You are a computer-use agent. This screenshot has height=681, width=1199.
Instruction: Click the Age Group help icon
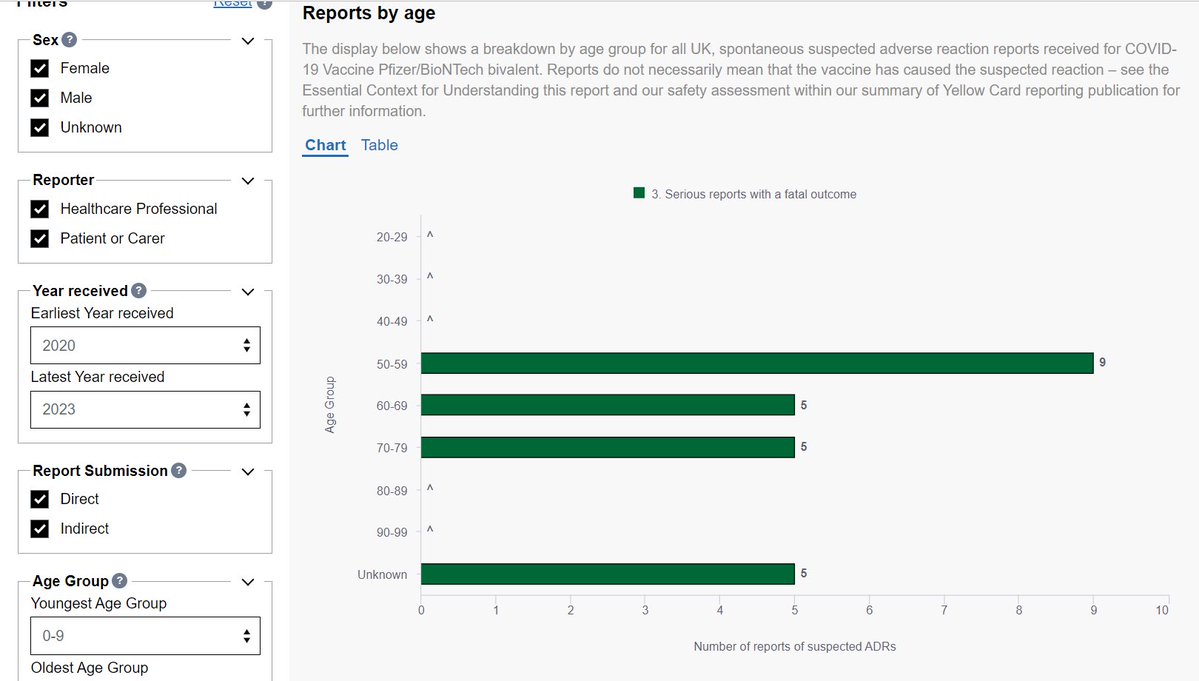tap(119, 581)
